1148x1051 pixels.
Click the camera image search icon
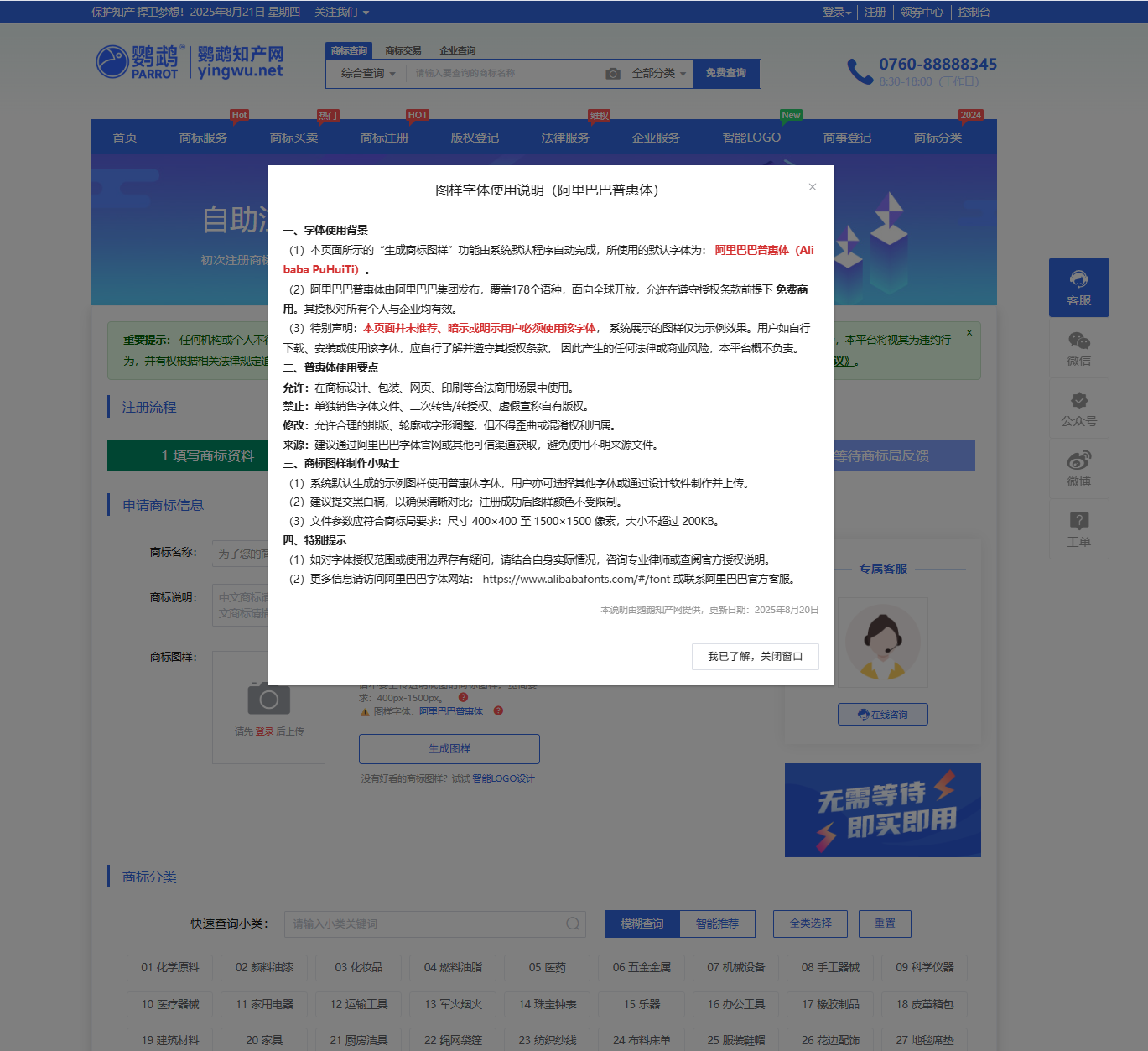(x=613, y=74)
